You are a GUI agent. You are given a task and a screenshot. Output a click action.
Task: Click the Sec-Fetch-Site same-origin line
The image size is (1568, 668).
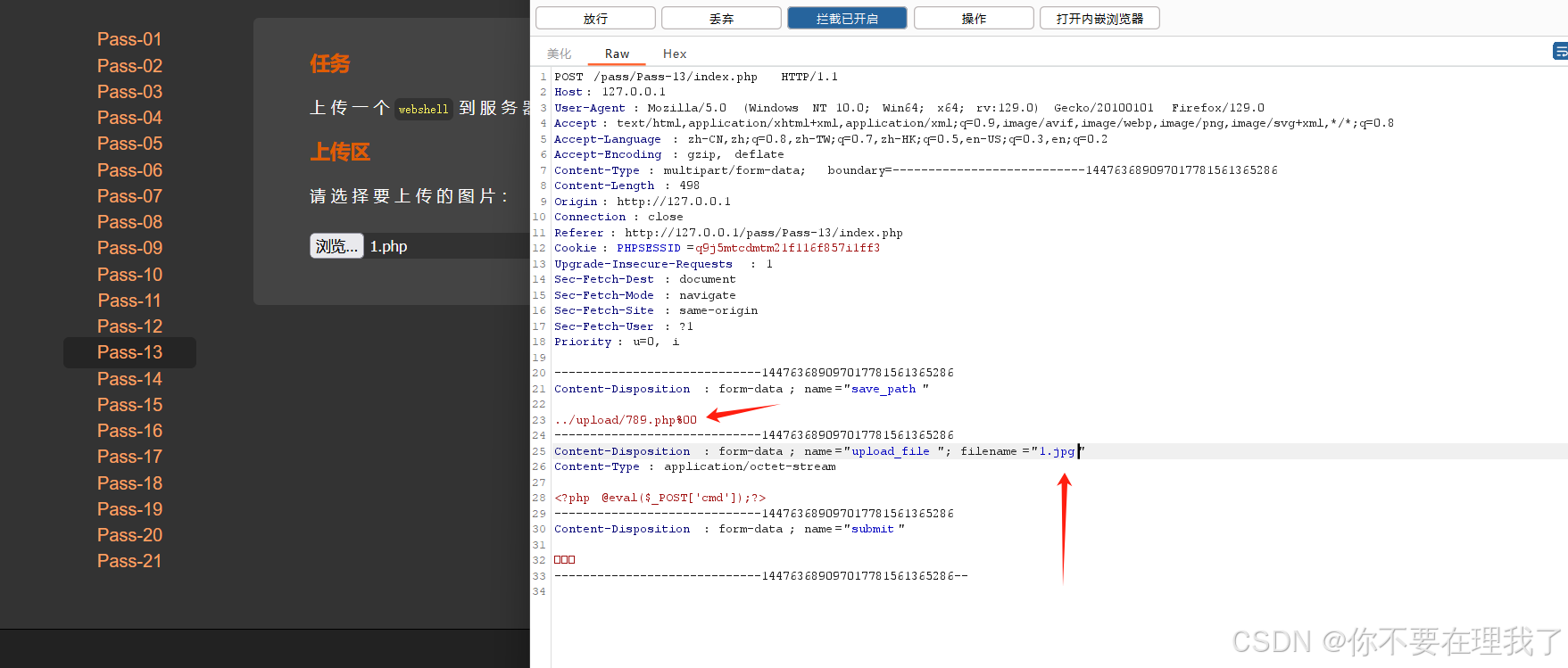point(656,310)
